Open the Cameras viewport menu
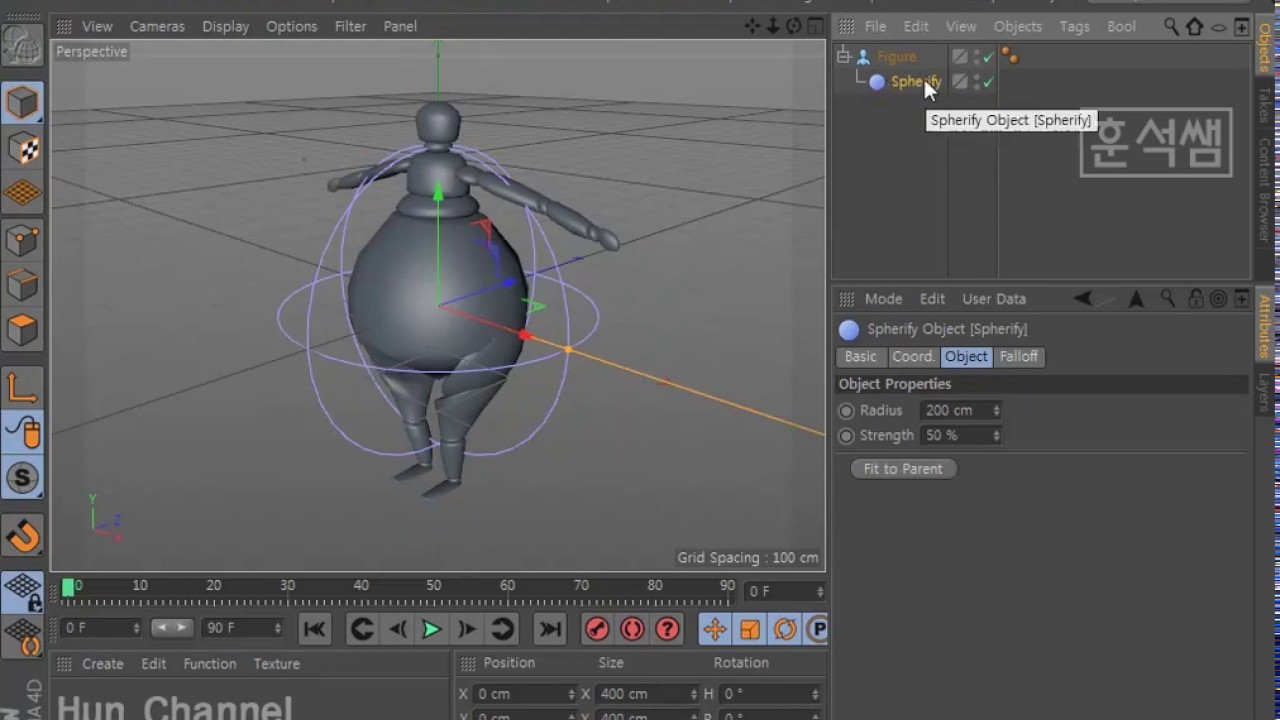The width and height of the screenshot is (1280, 720). point(157,26)
